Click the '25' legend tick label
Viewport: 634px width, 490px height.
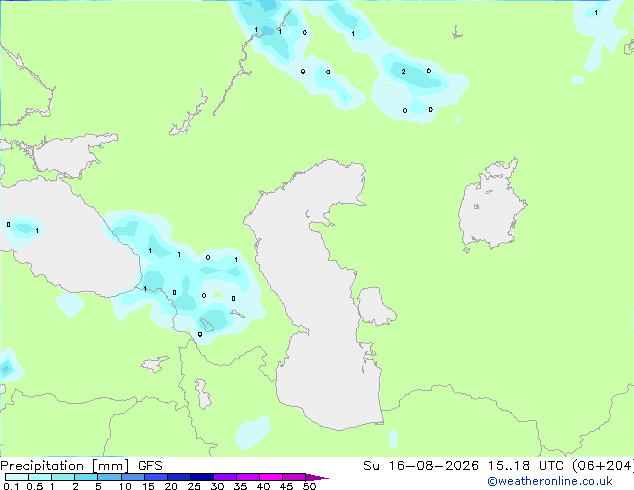click(x=194, y=486)
